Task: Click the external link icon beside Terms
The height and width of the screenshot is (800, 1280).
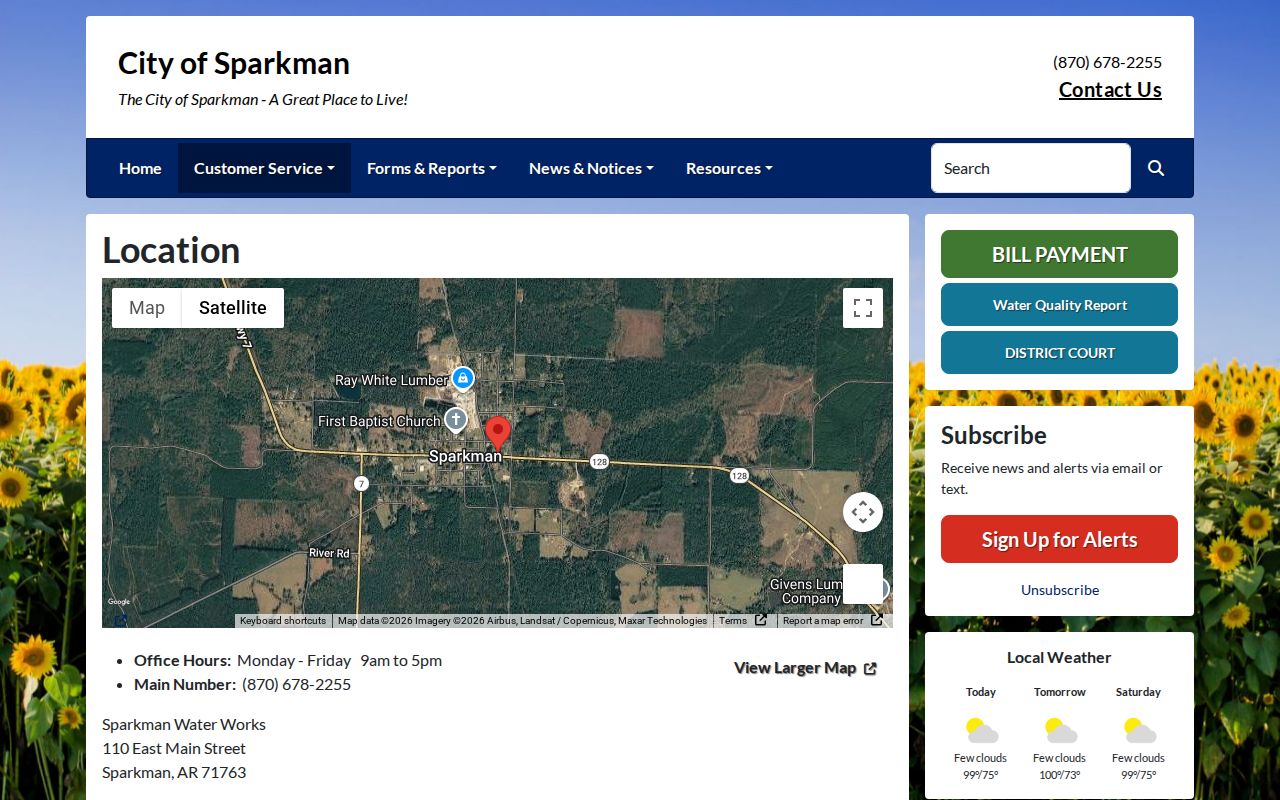Action: 761,620
